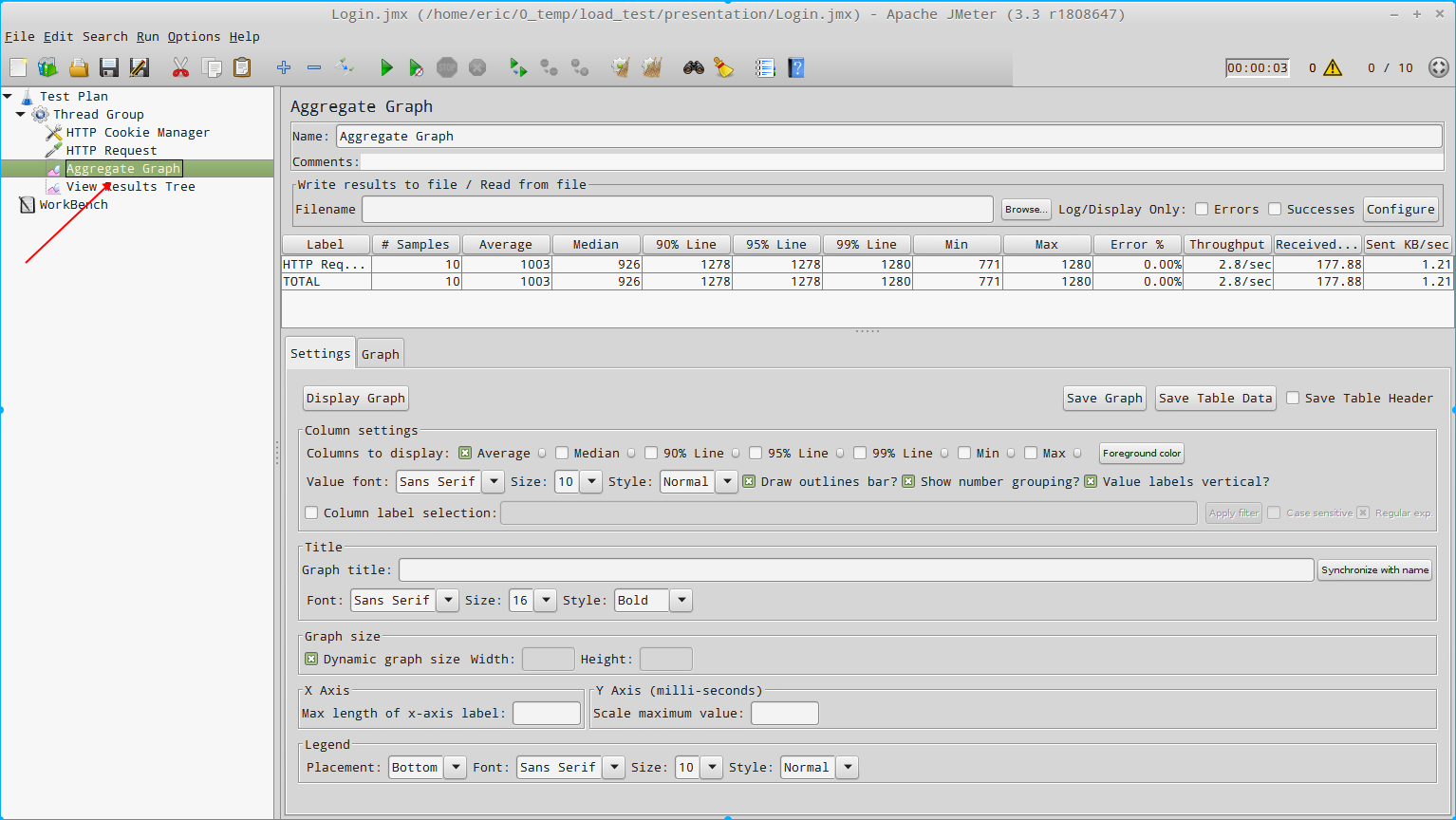
Task: Click the Shutdown test icon
Action: tap(477, 67)
